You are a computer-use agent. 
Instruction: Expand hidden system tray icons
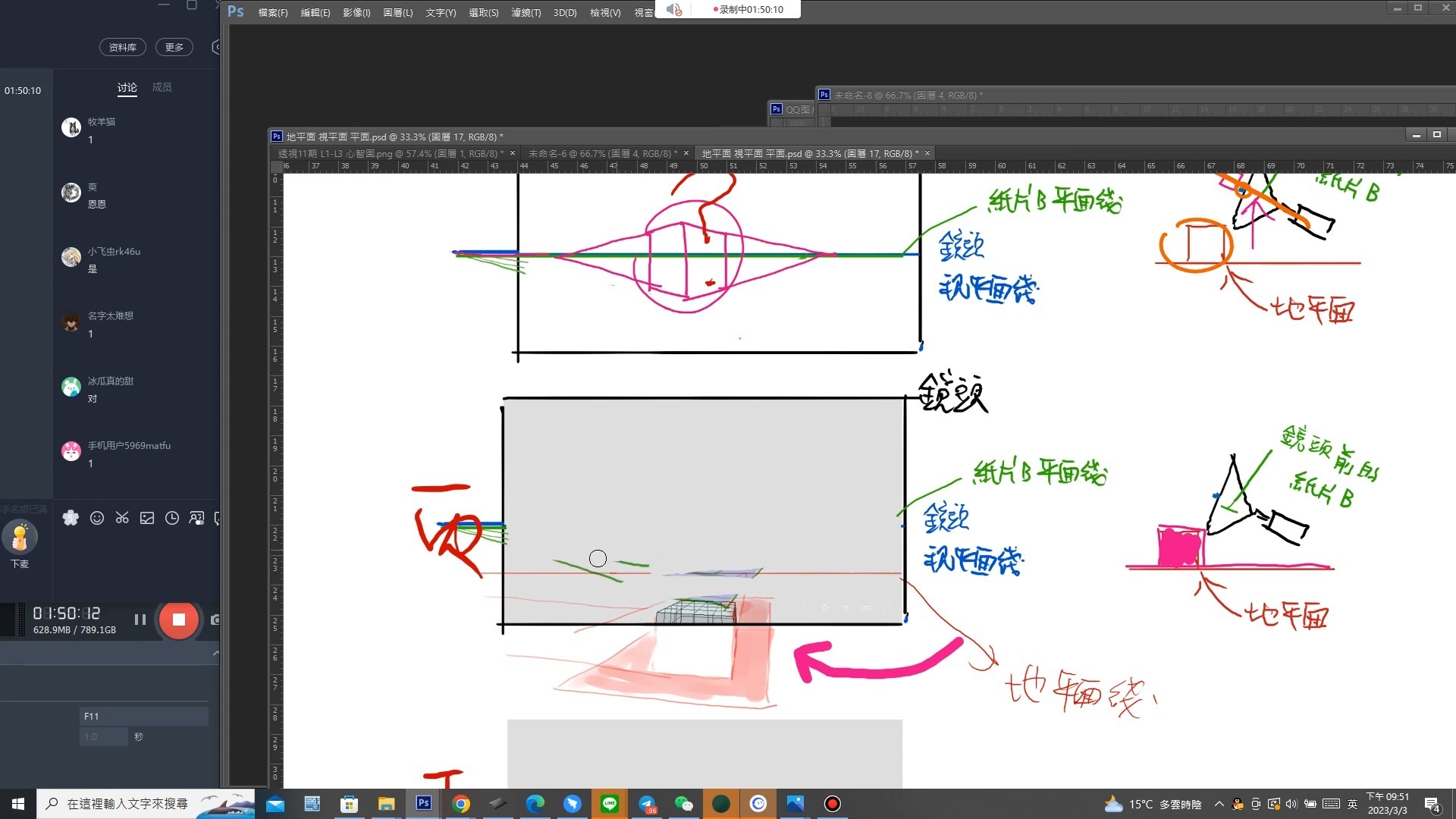1219,804
